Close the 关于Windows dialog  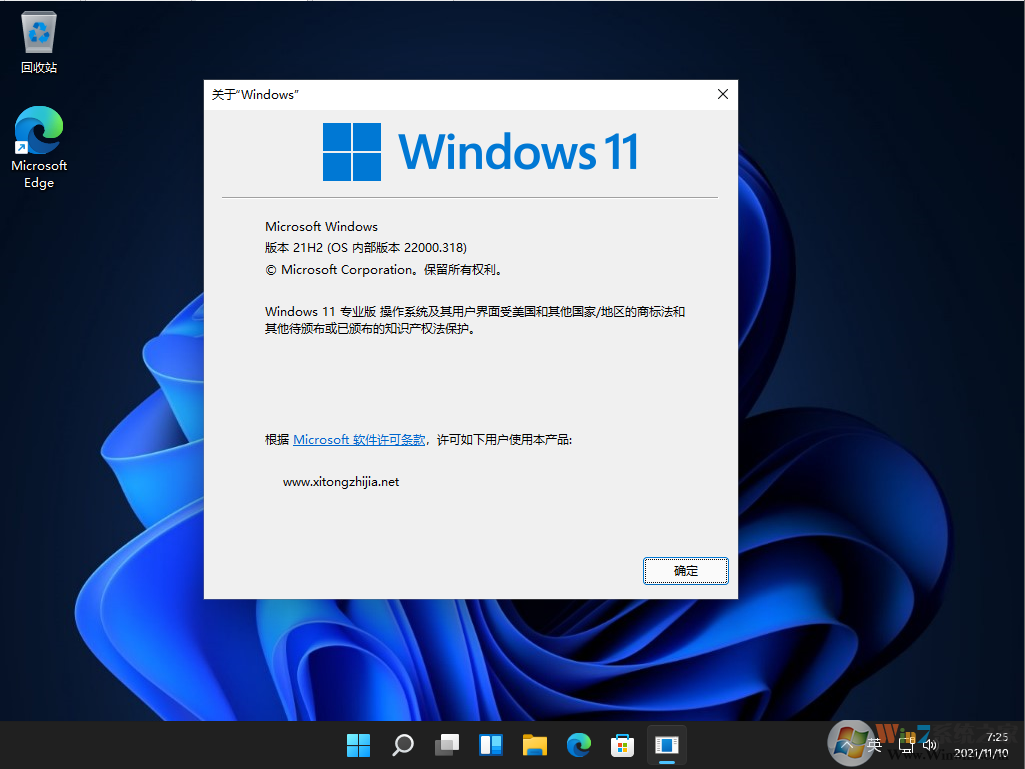click(x=723, y=94)
